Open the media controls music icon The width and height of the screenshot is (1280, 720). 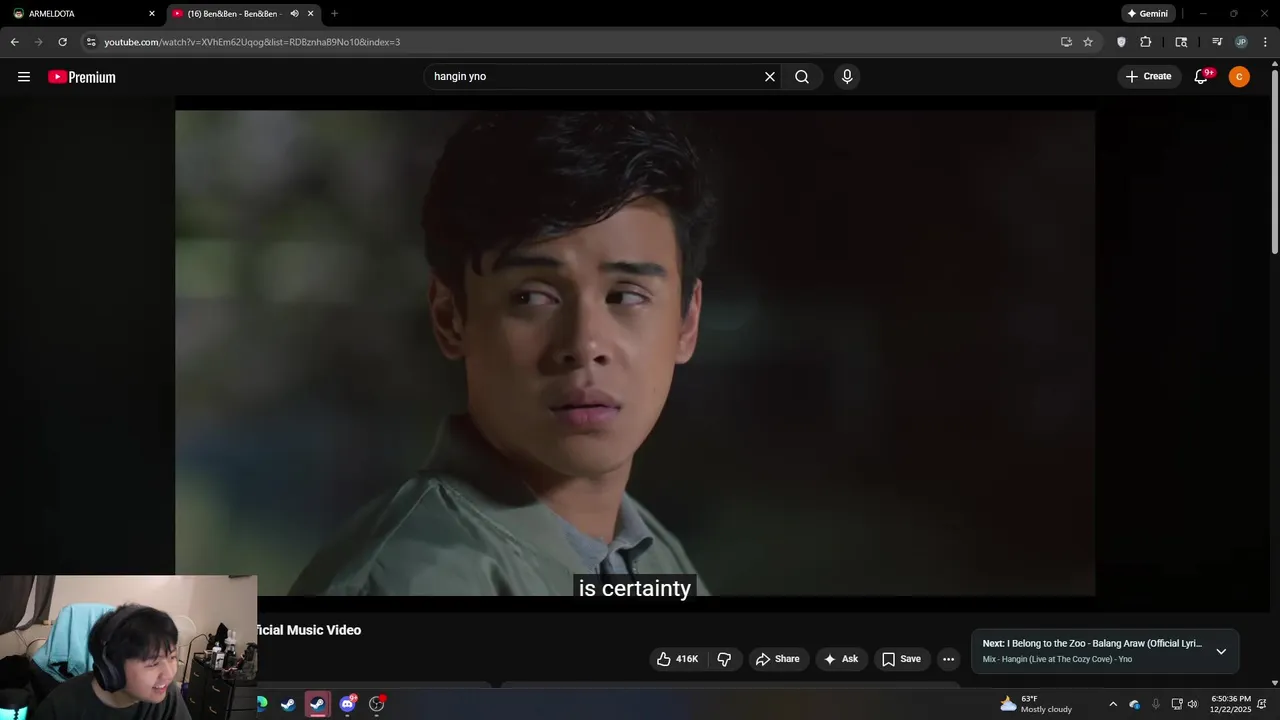(x=1217, y=42)
